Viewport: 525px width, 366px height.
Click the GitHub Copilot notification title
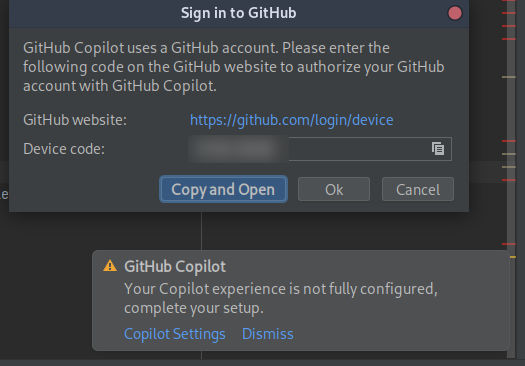175,267
